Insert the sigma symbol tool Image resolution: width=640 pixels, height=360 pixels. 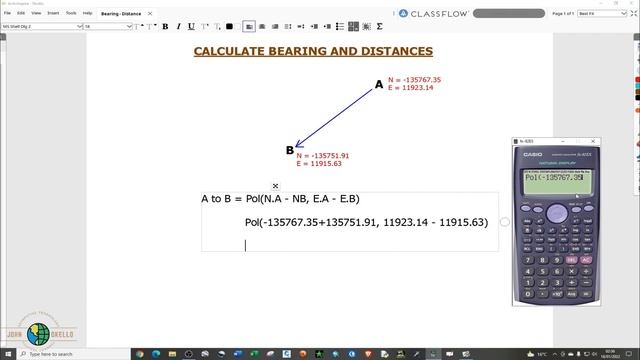[380, 27]
